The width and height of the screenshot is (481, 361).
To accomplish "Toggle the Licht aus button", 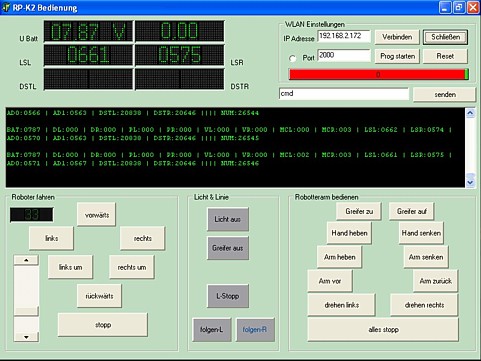I will (228, 219).
